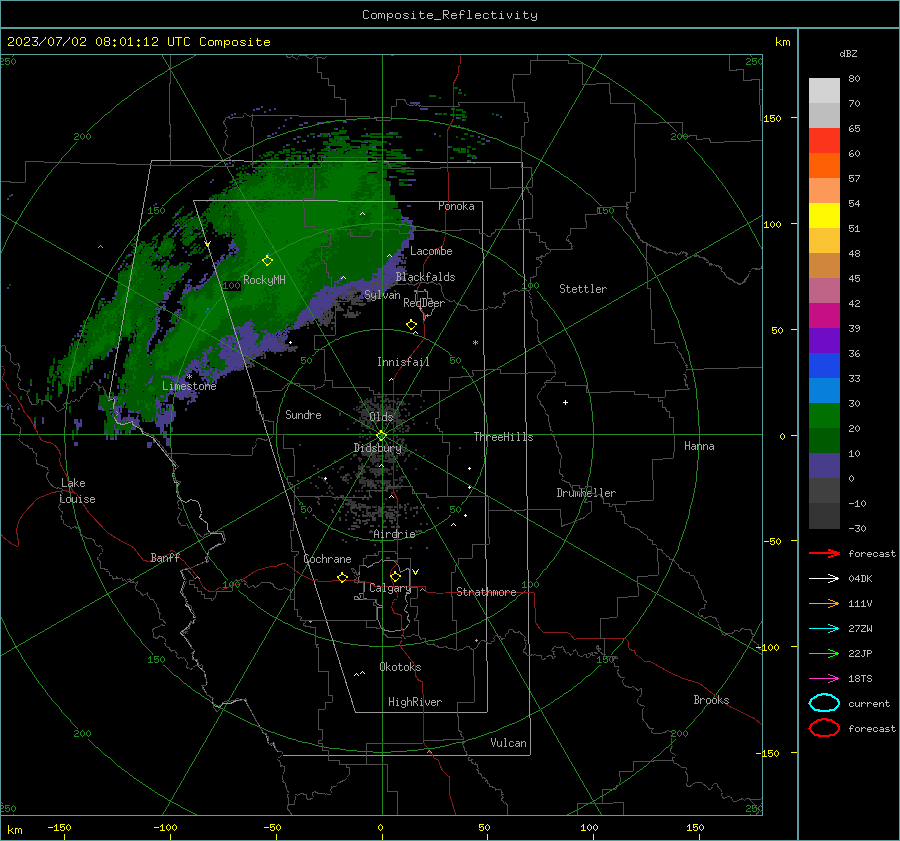
Task: Click the cyan 'current' ellipse legend symbol
Action: point(824,703)
